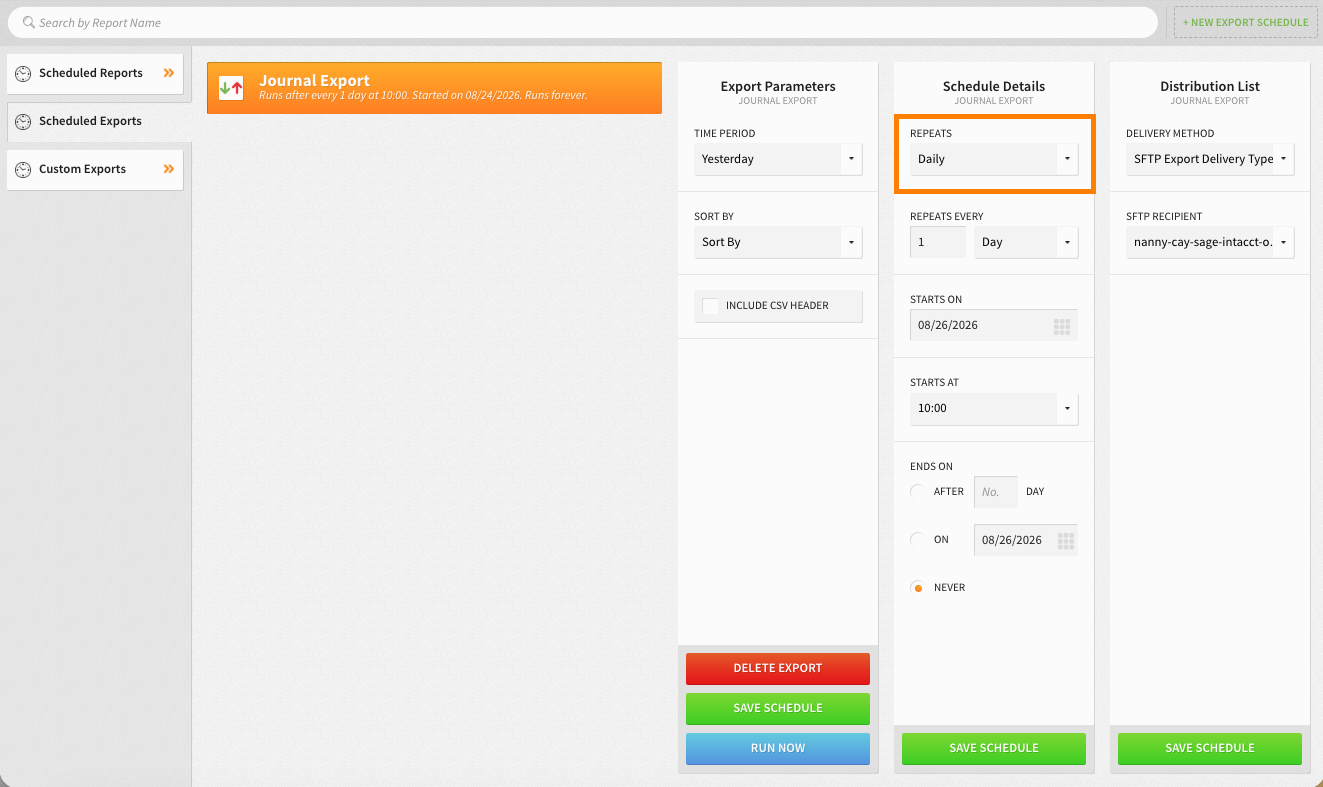Image resolution: width=1323 pixels, height=787 pixels.
Task: Open the Repeats Daily dropdown
Action: (994, 159)
